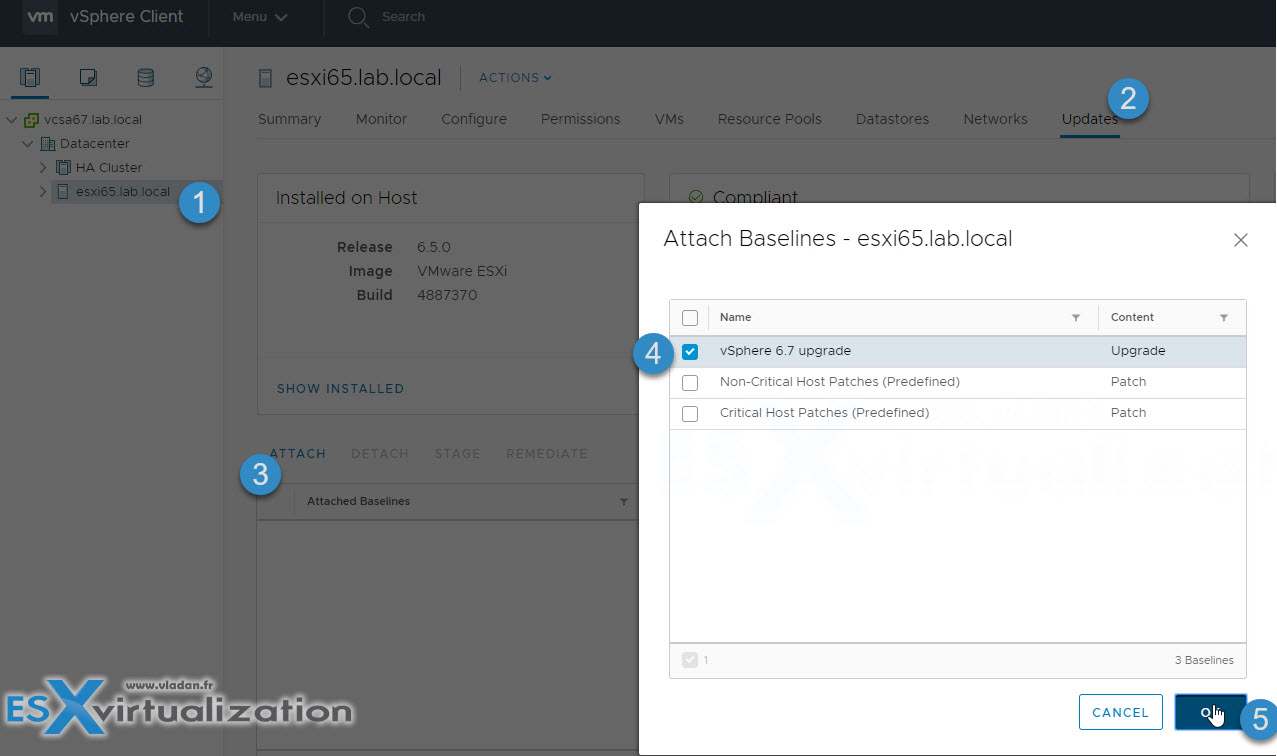The width and height of the screenshot is (1277, 756).
Task: Expand the esxi65.lab.local tree node
Action: (43, 192)
